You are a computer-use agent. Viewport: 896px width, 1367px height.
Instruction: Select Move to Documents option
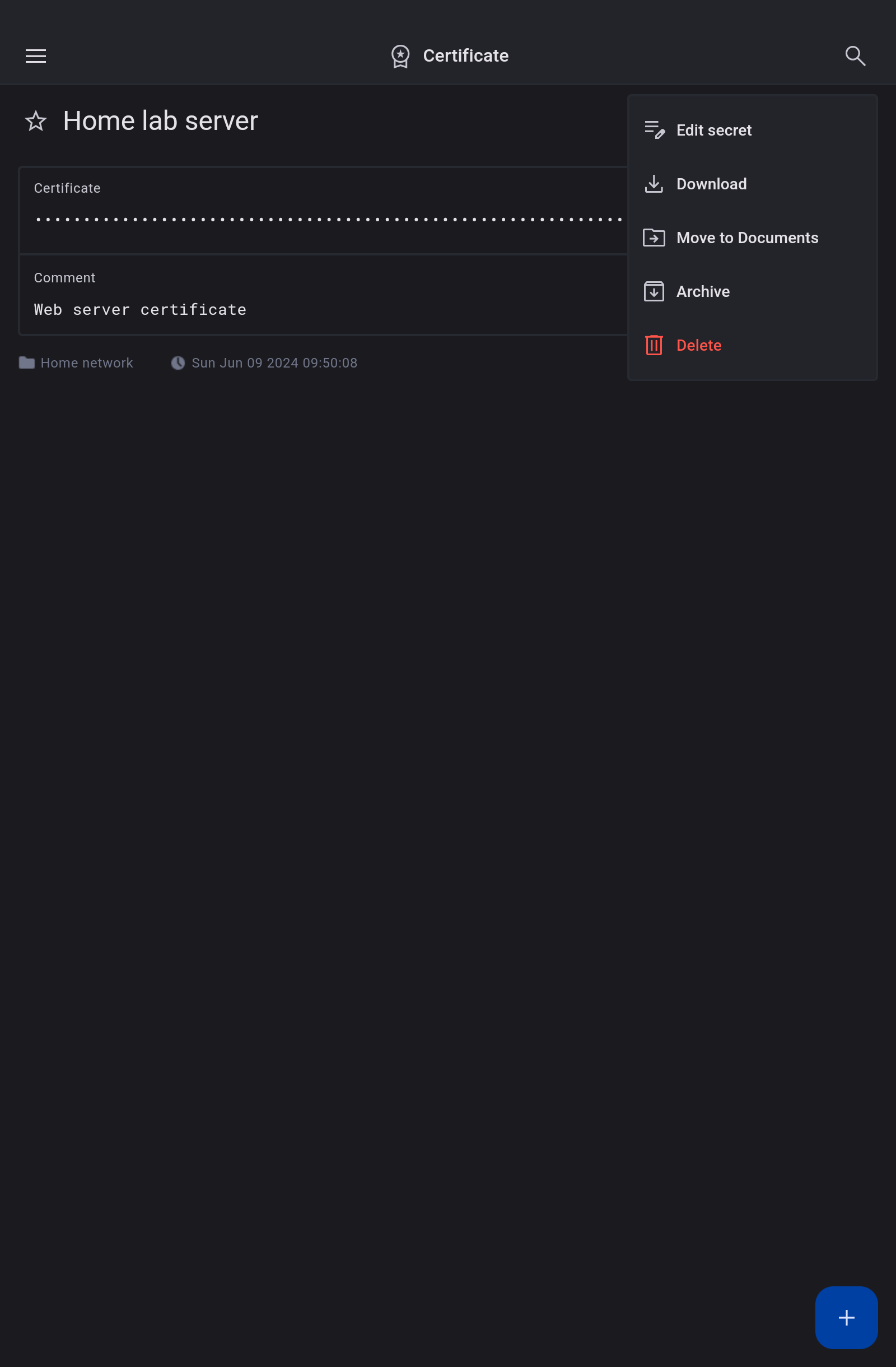(x=747, y=238)
